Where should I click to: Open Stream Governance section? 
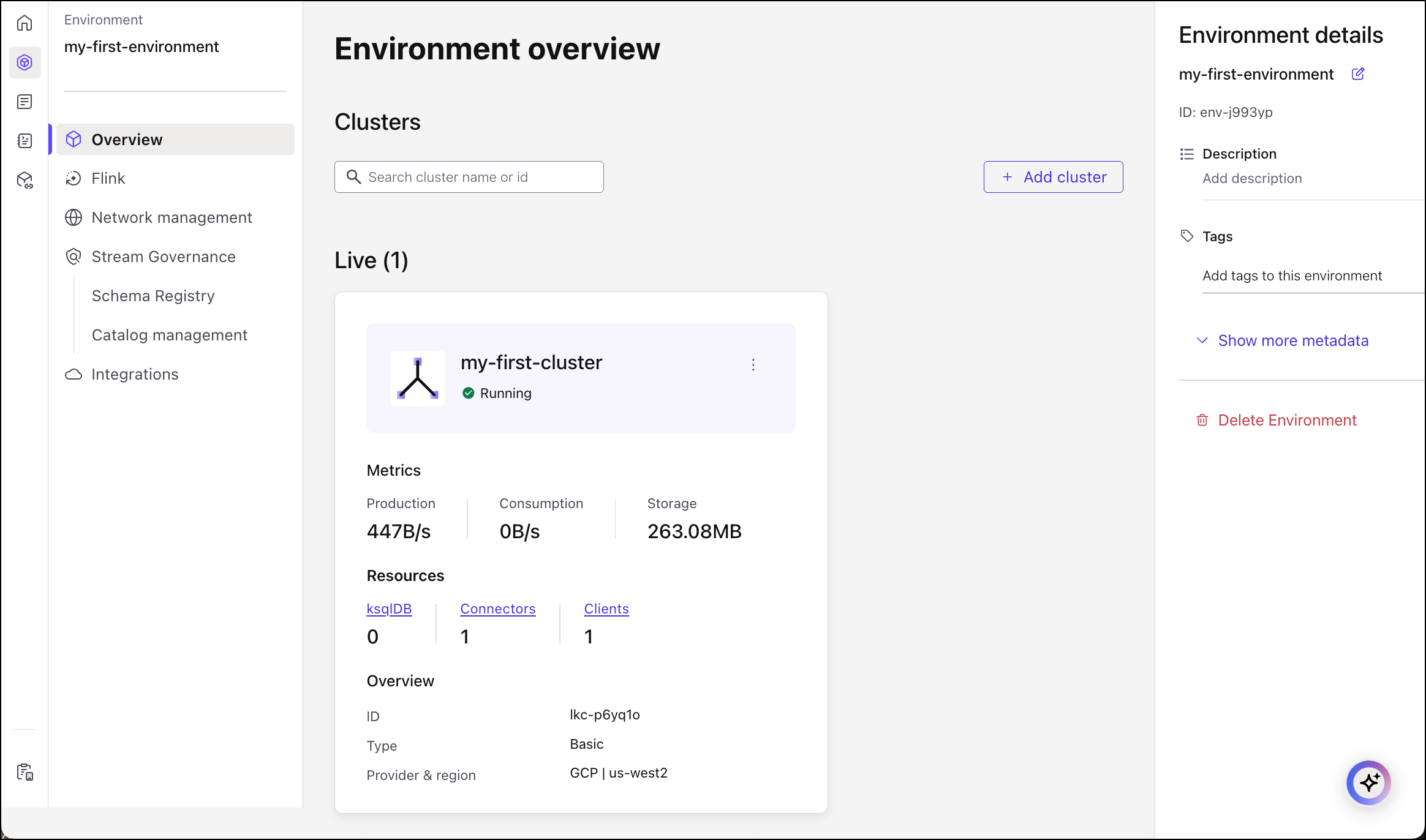coord(164,257)
